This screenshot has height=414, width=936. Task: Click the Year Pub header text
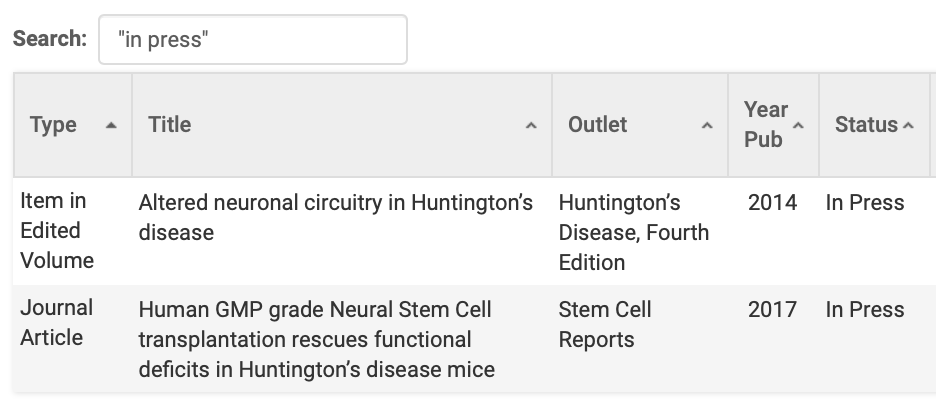click(x=765, y=125)
